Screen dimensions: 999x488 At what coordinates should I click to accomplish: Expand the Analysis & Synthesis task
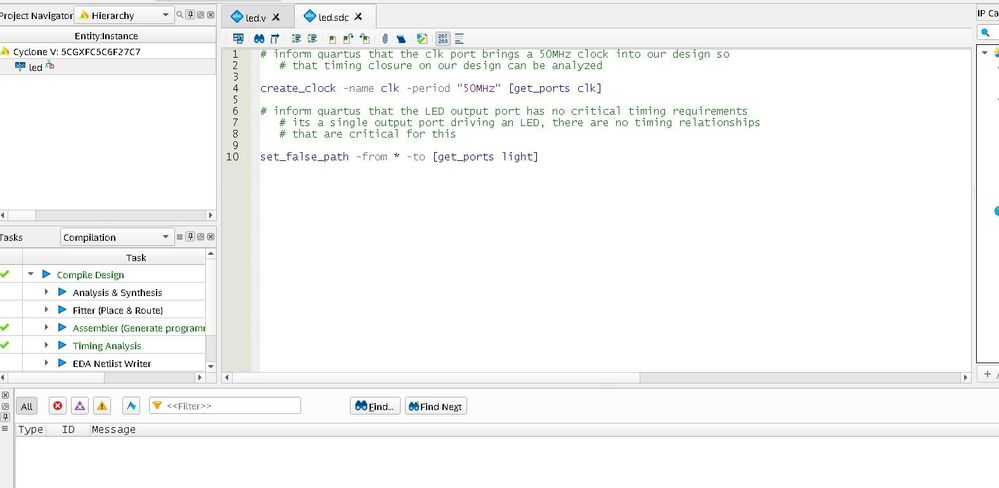coord(47,292)
